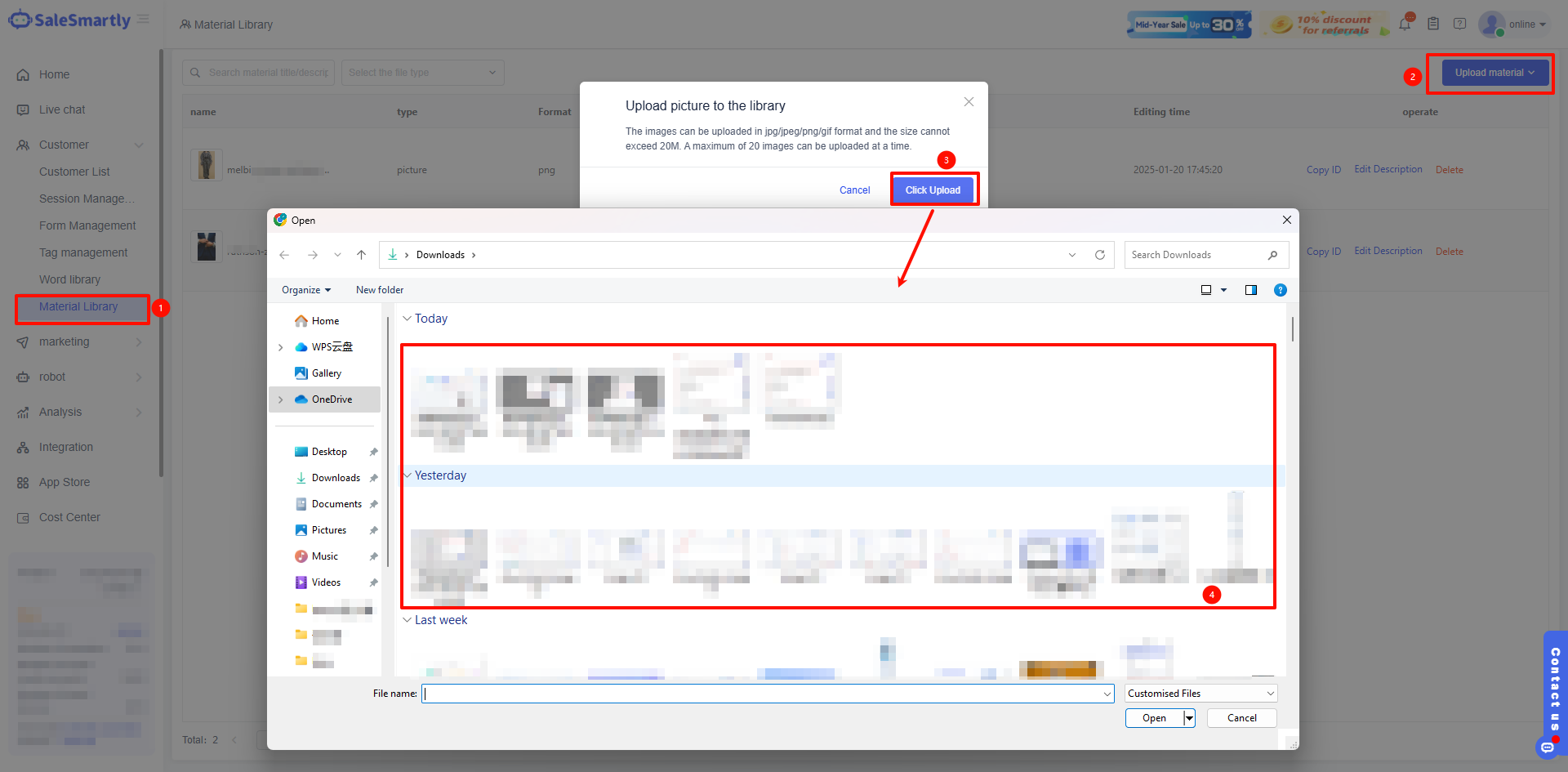Image resolution: width=1568 pixels, height=772 pixels.
Task: Go forward in the Open dialog
Action: 313,255
